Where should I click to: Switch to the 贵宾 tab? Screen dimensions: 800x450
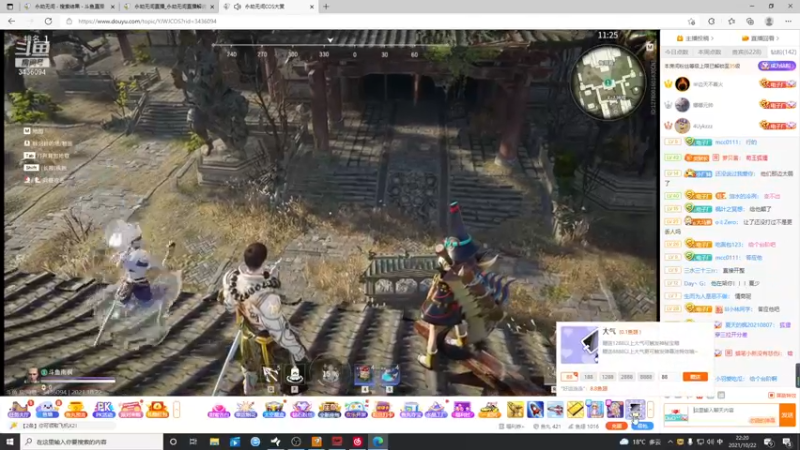click(746, 52)
